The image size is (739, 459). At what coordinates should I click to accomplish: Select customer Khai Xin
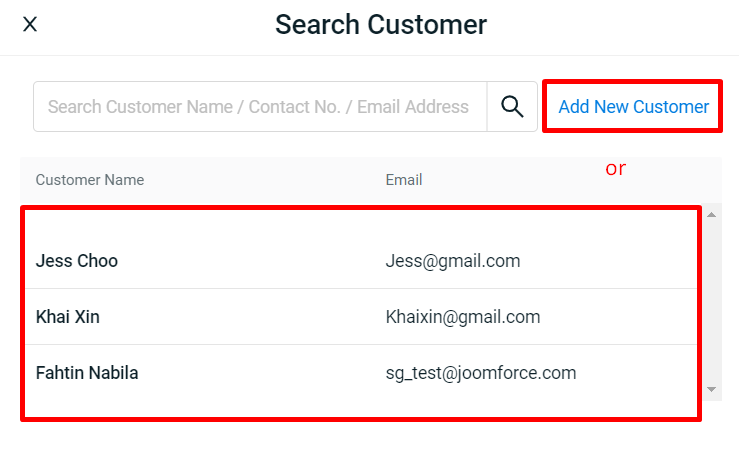[x=67, y=317]
